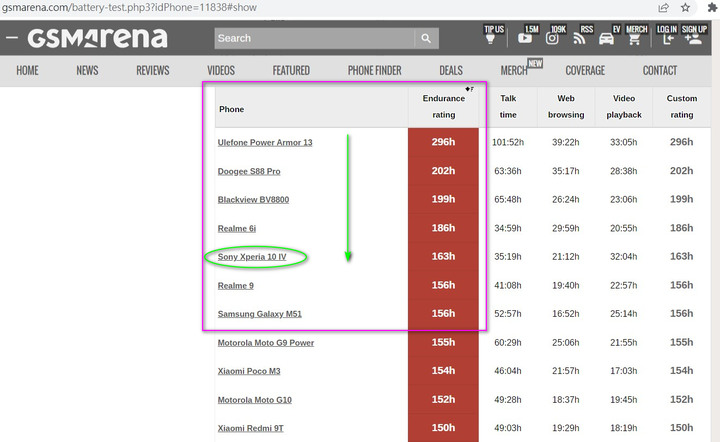Open the Videos menu item

[x=221, y=70]
